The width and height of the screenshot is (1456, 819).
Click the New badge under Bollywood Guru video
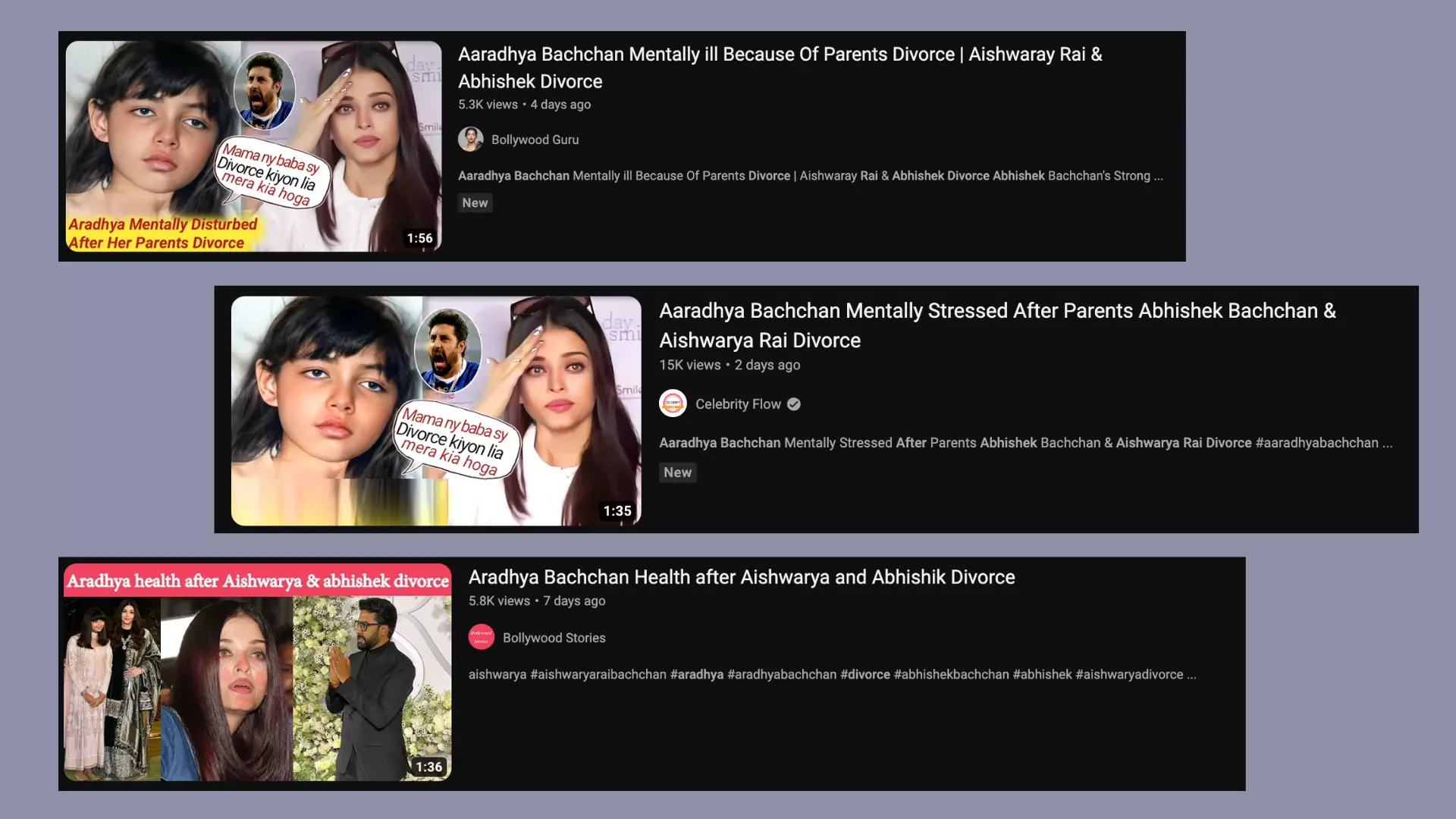(475, 202)
